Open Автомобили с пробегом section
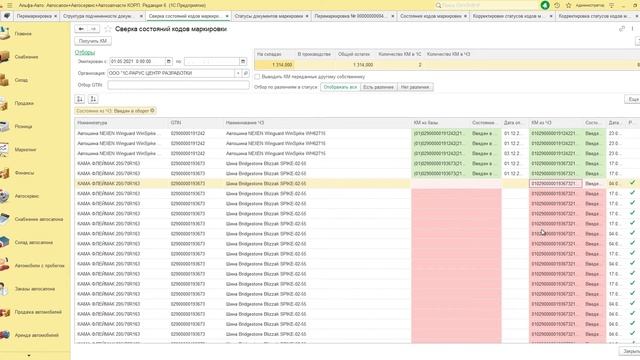640x360 pixels. (x=39, y=266)
